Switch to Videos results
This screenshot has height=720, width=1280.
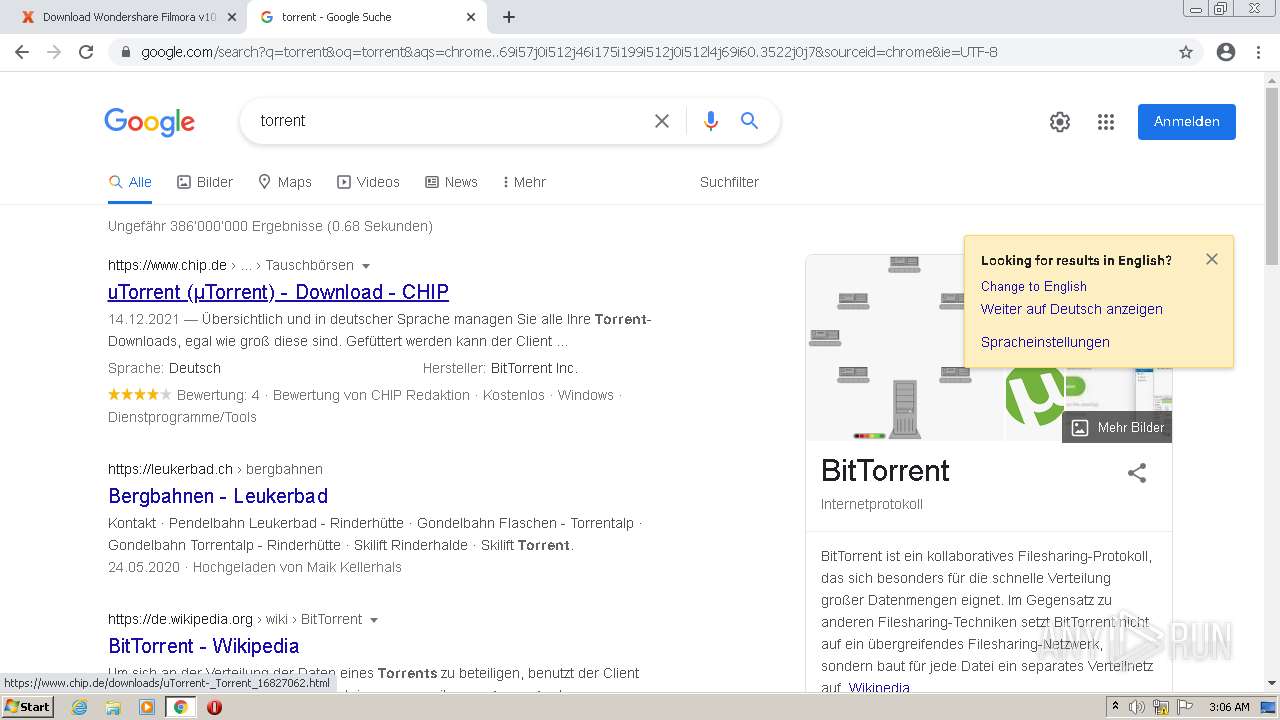368,182
